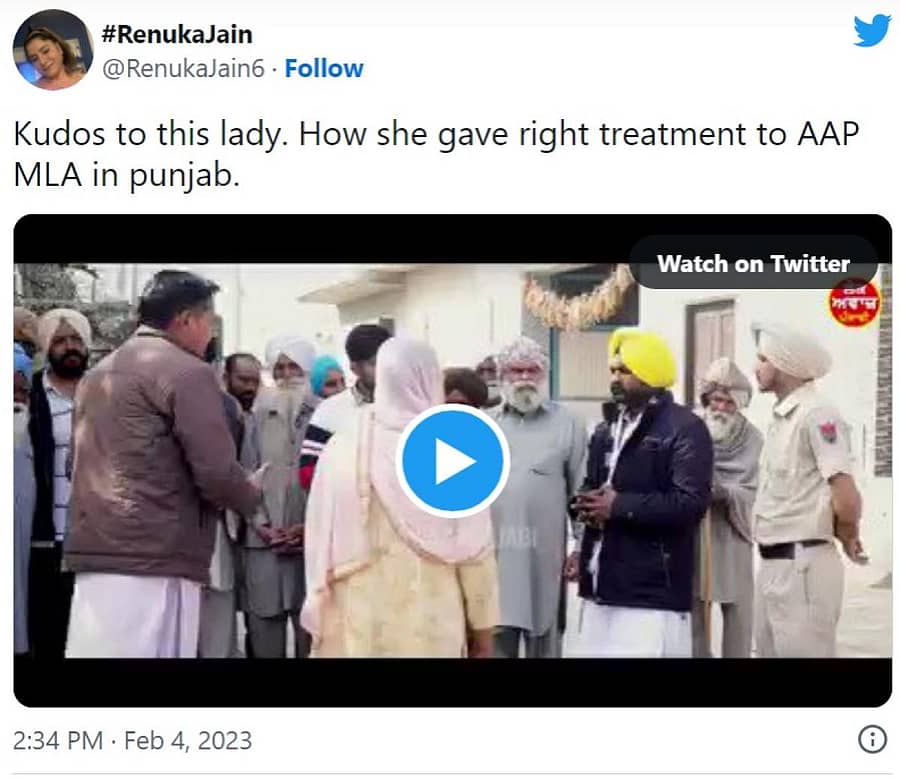
Task: Open the tweet info circle icon
Action: (872, 740)
